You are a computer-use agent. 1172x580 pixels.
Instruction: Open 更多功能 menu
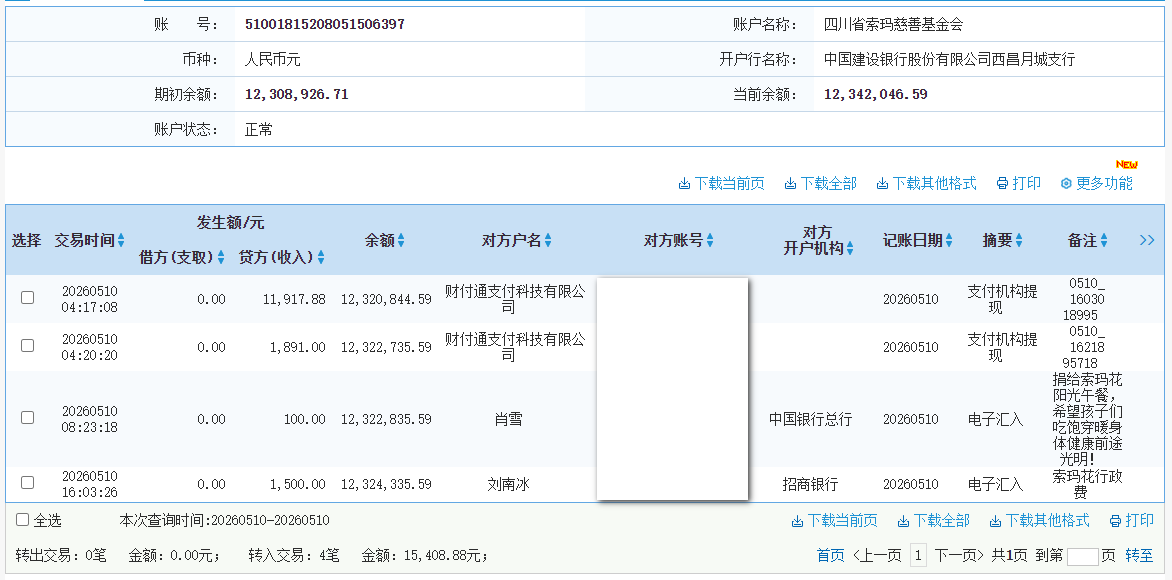[x=1097, y=183]
